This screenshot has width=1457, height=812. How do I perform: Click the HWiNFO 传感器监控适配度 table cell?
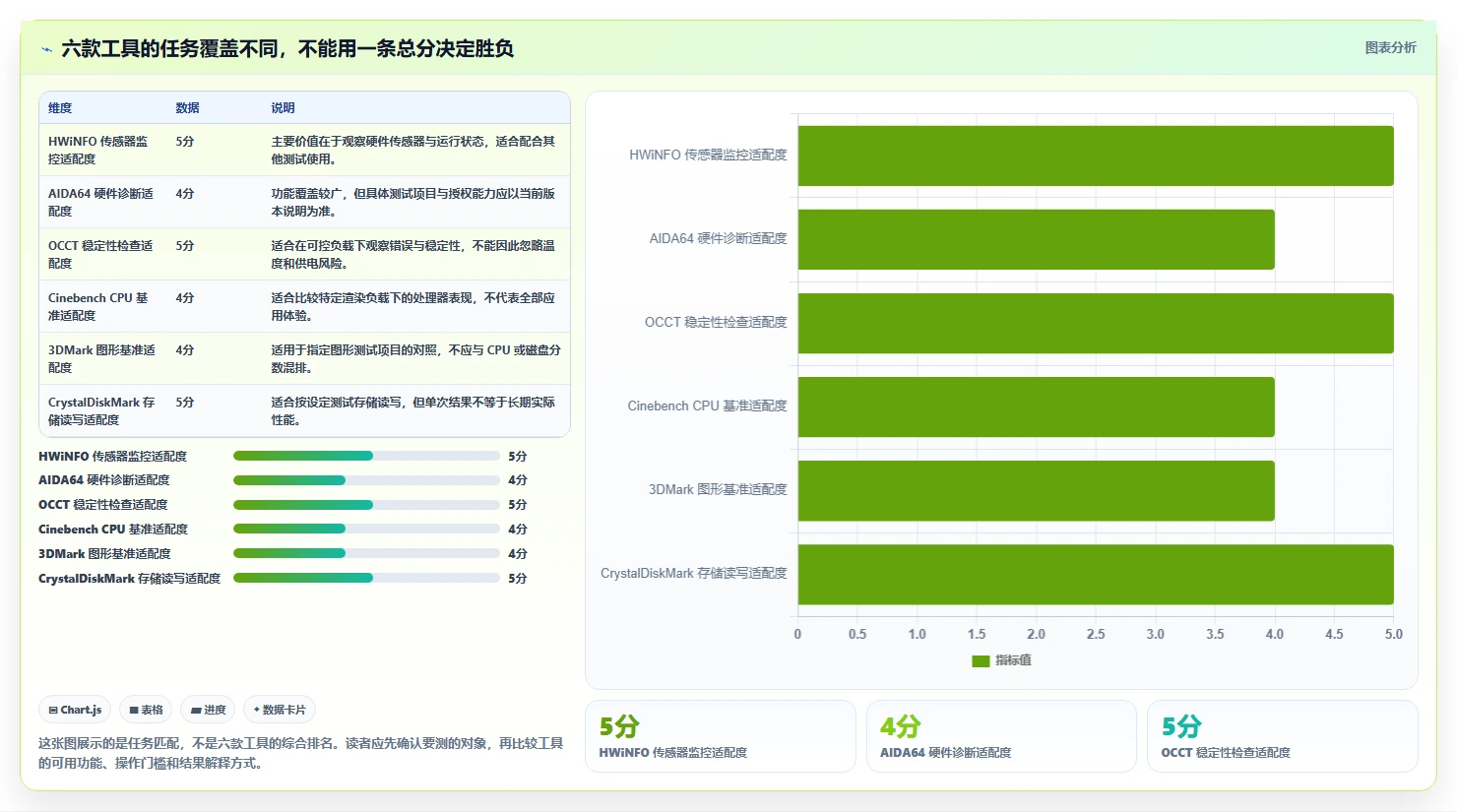coord(102,150)
